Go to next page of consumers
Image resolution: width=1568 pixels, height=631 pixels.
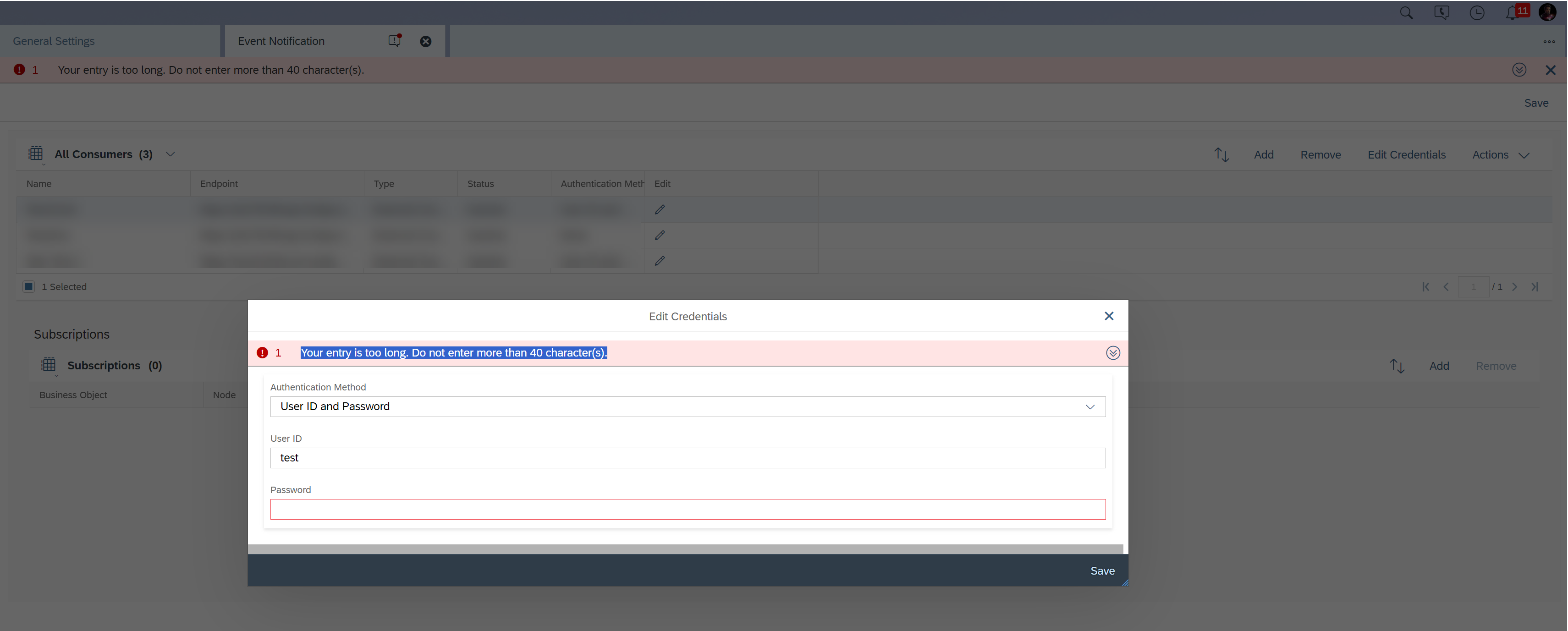1514,287
